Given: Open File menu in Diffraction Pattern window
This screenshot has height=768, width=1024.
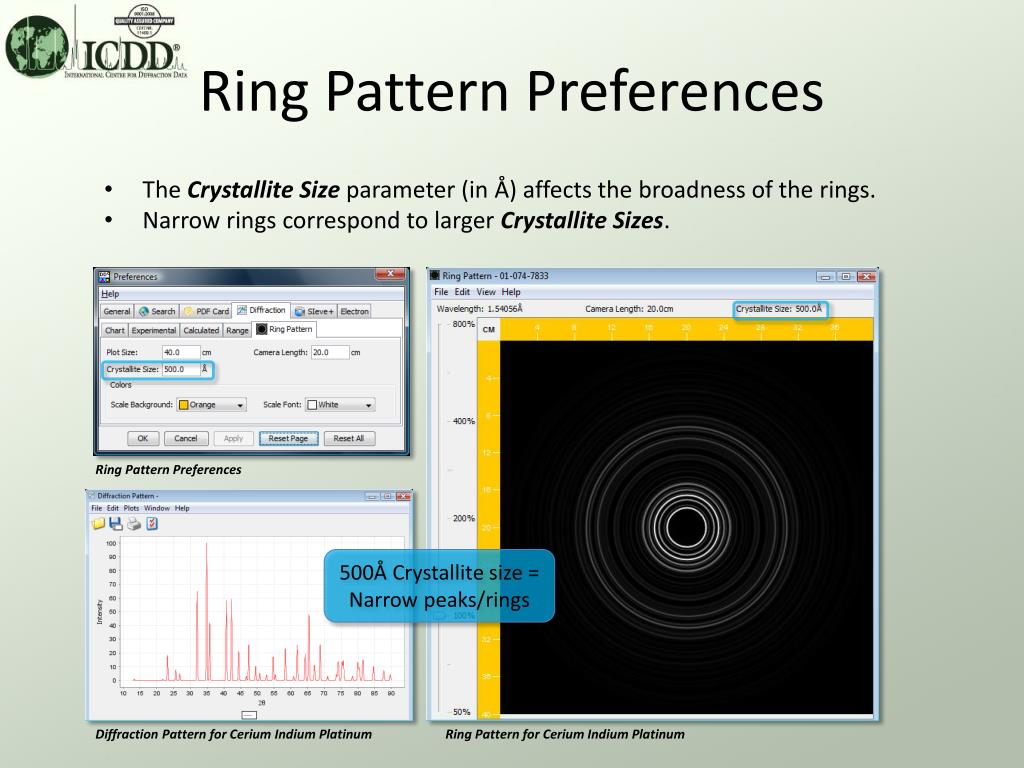Looking at the screenshot, I should coord(97,508).
